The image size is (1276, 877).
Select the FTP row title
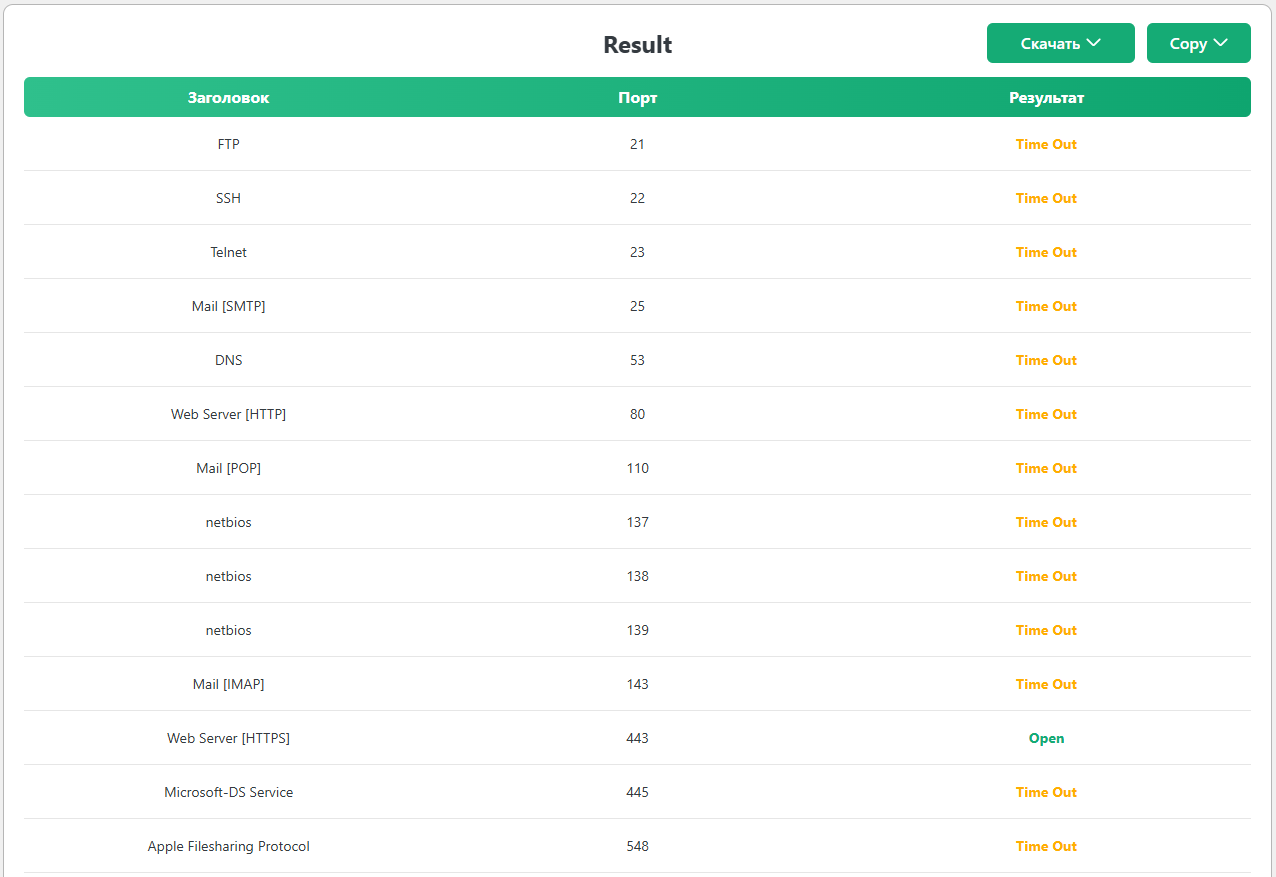click(228, 144)
